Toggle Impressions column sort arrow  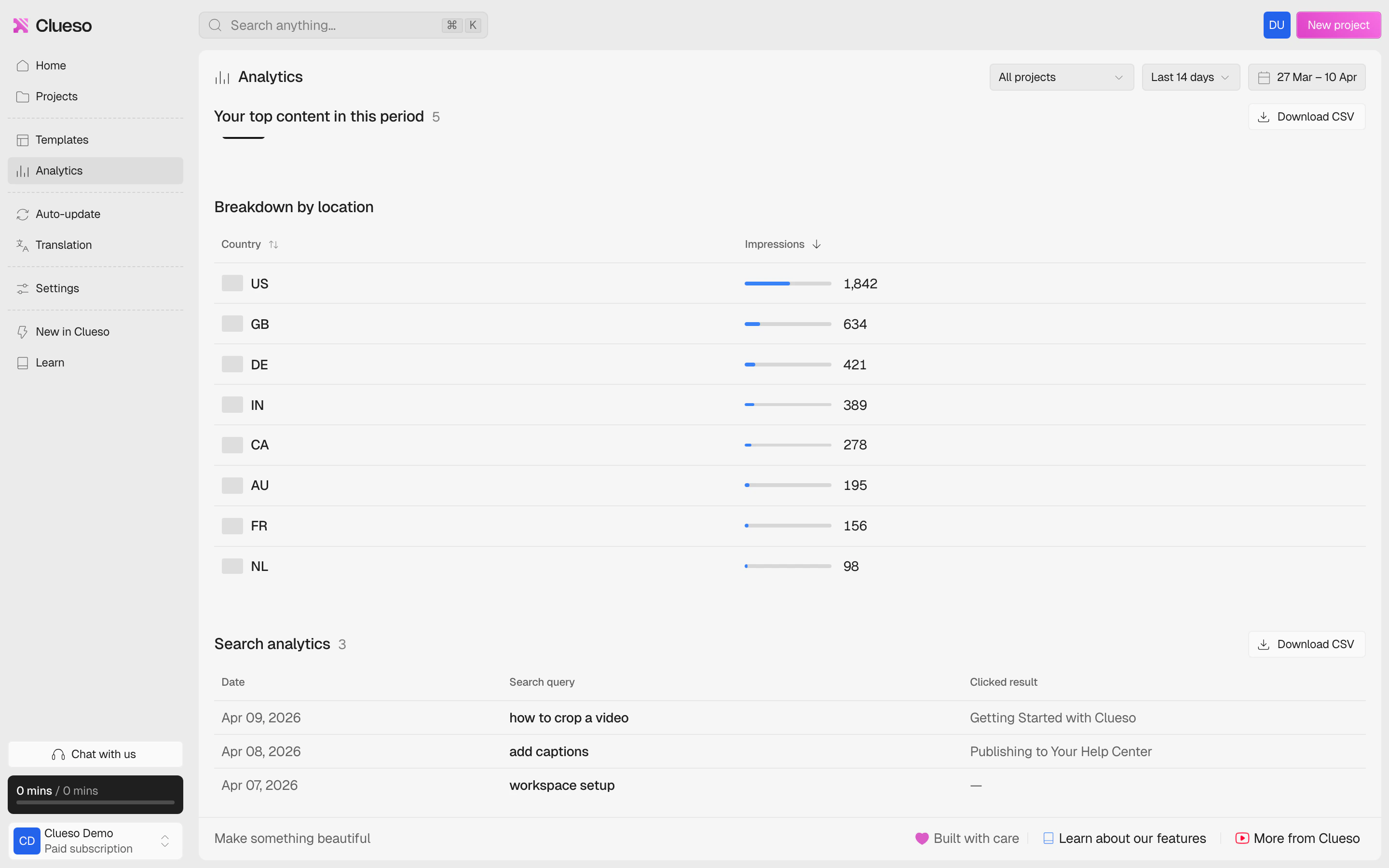[816, 244]
